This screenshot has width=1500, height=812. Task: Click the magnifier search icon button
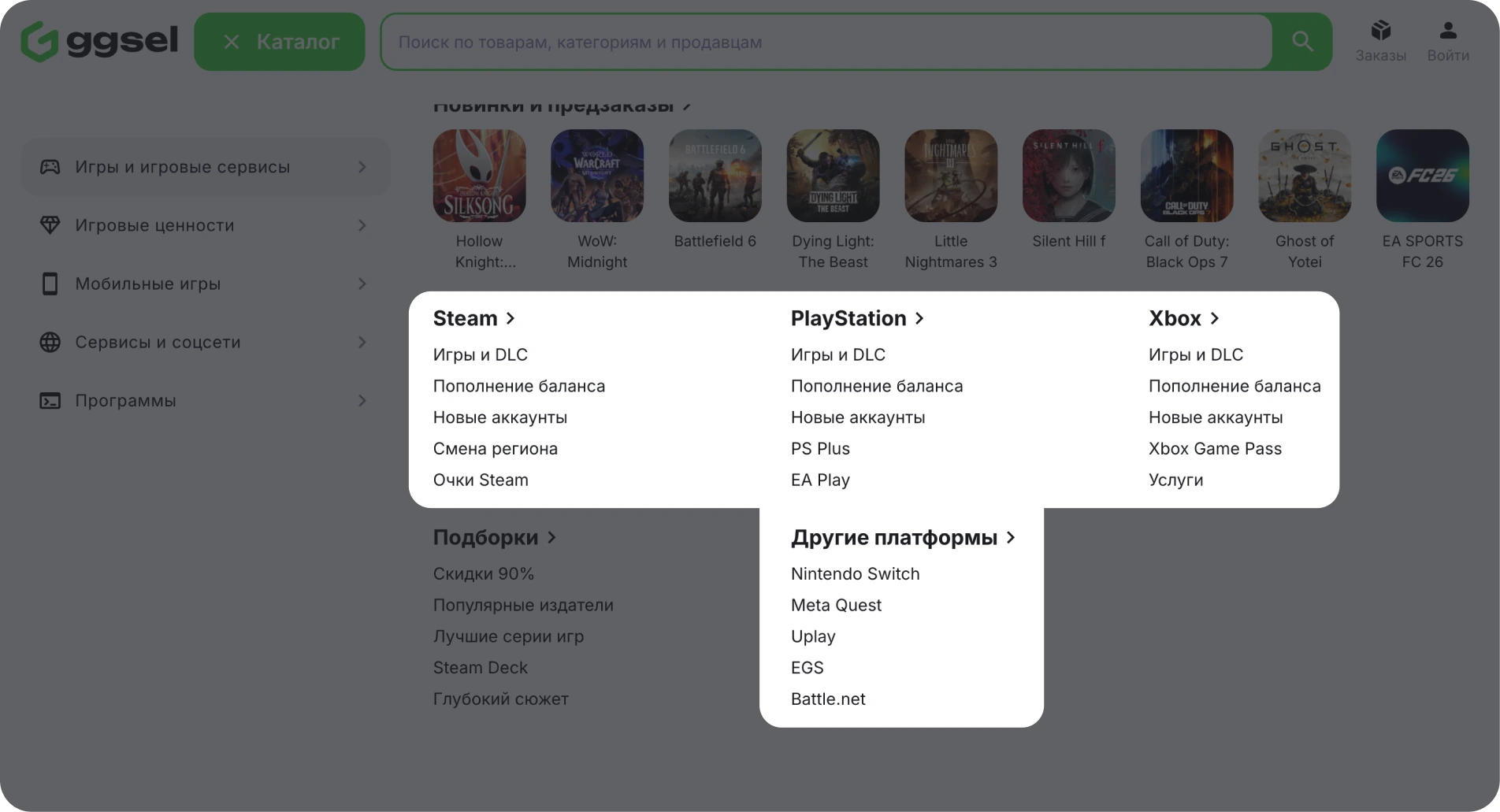point(1302,42)
